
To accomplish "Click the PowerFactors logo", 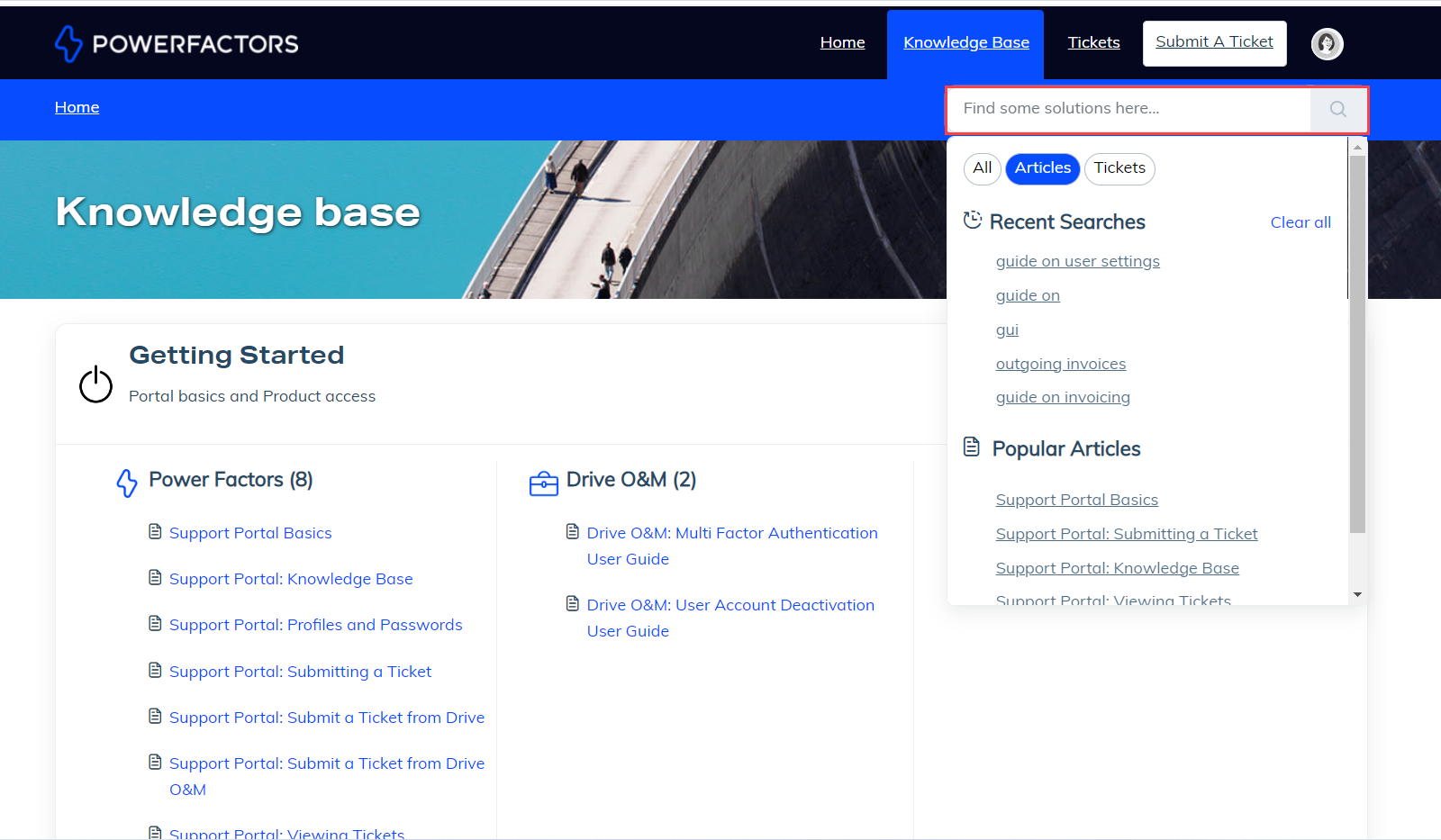I will tap(177, 43).
